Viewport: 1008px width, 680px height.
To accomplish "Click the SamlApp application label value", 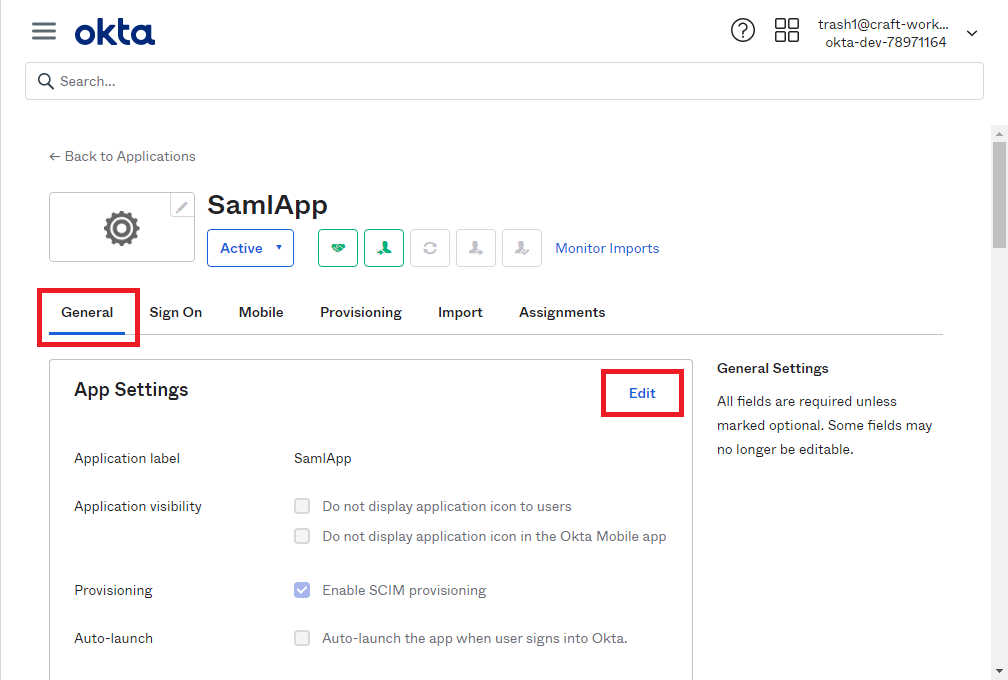I will click(x=323, y=458).
